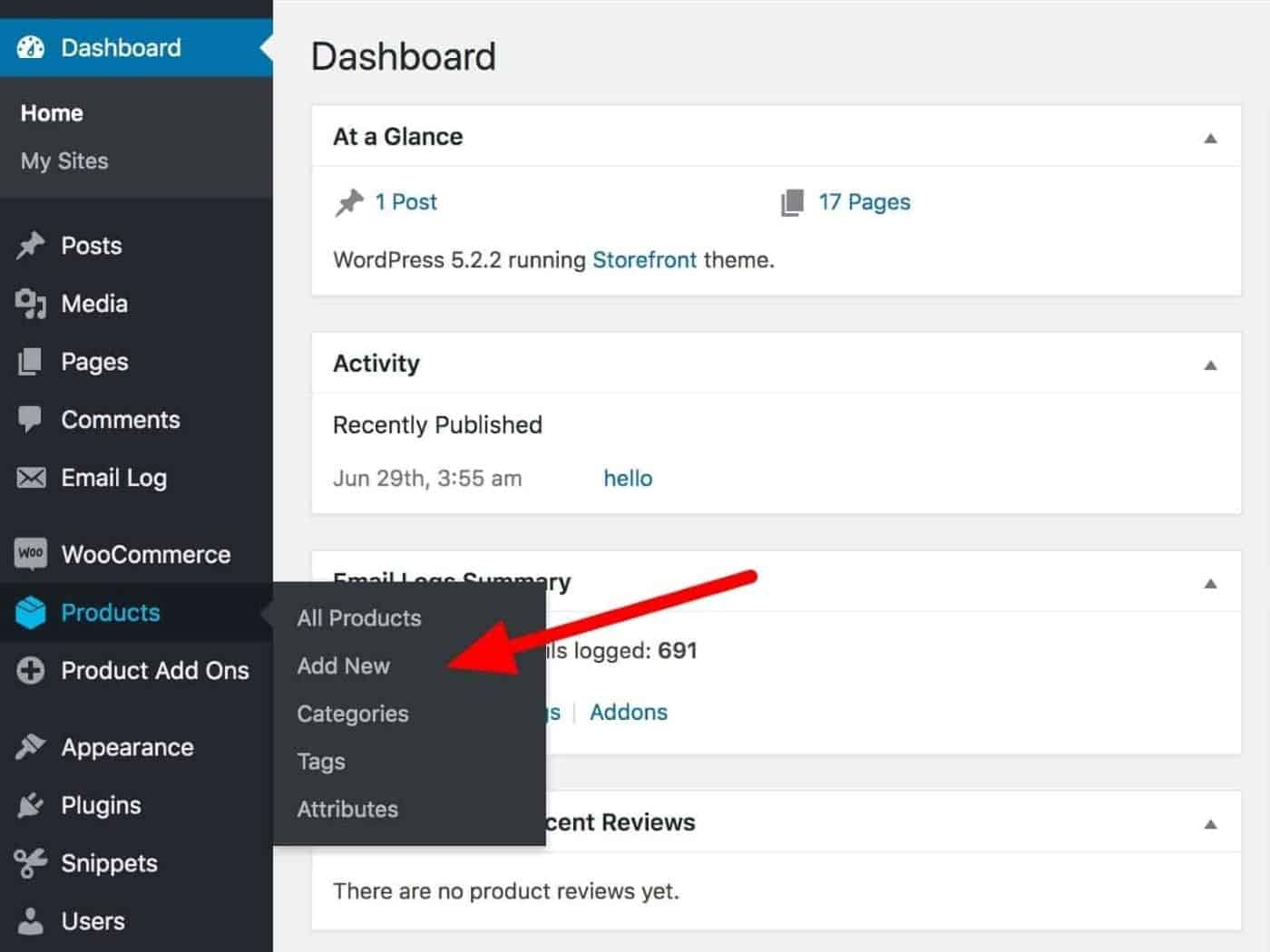Collapse the Email Logs Summary widget

click(x=1211, y=582)
